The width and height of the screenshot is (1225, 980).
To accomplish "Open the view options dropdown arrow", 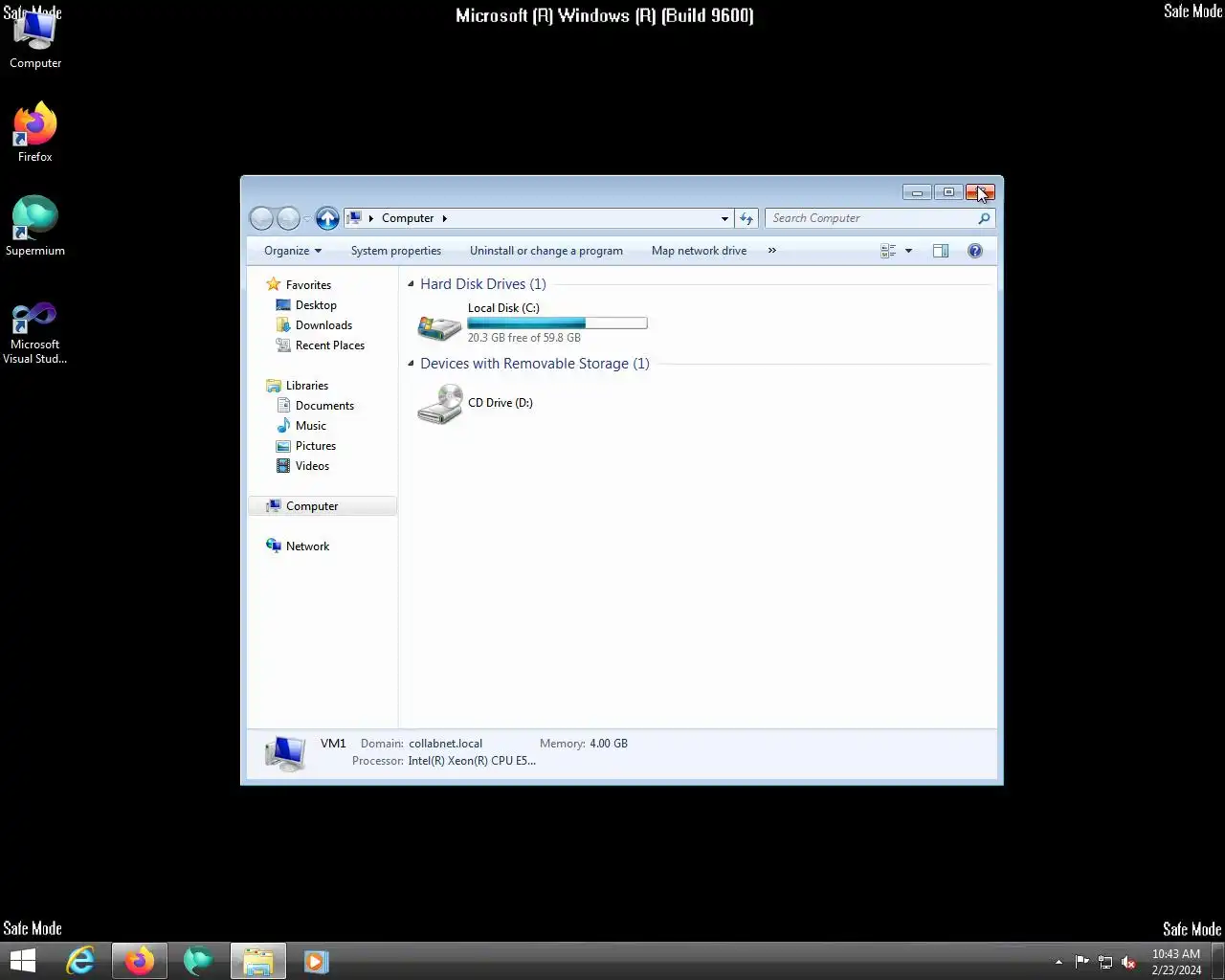I will [x=908, y=251].
